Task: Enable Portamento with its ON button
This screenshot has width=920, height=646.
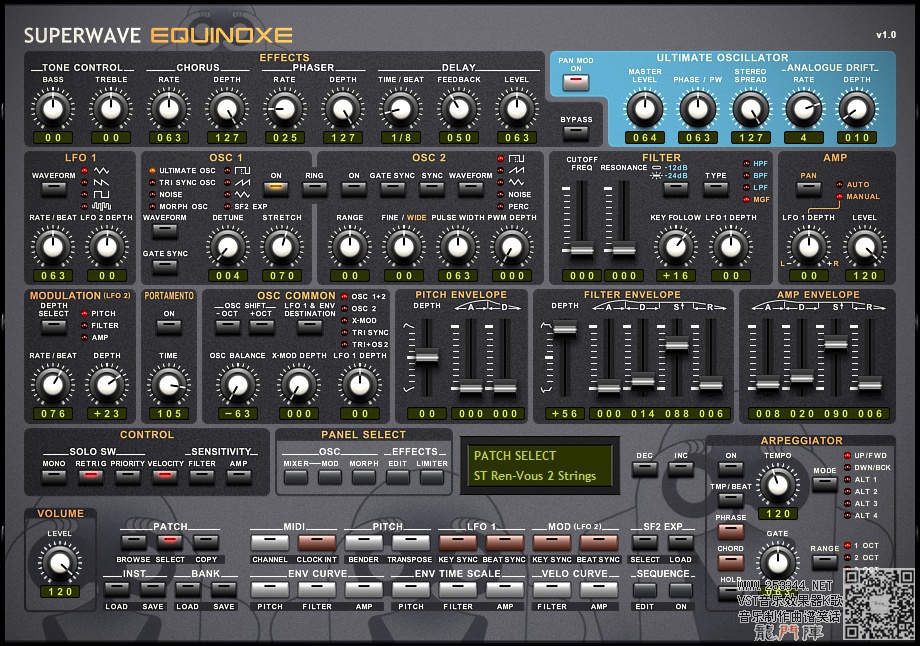Action: point(169,327)
